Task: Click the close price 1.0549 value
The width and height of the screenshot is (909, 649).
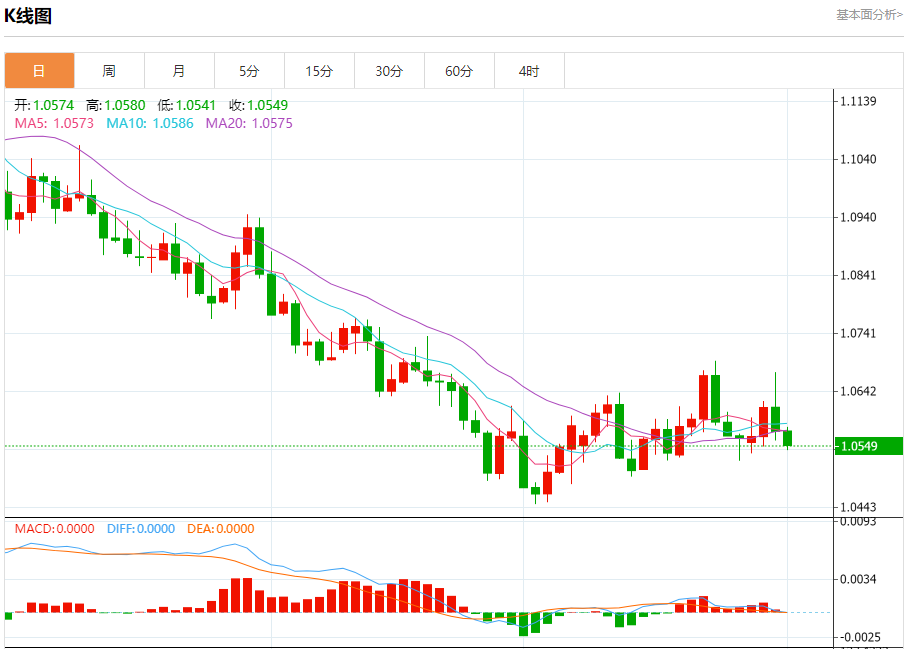Action: tap(267, 105)
